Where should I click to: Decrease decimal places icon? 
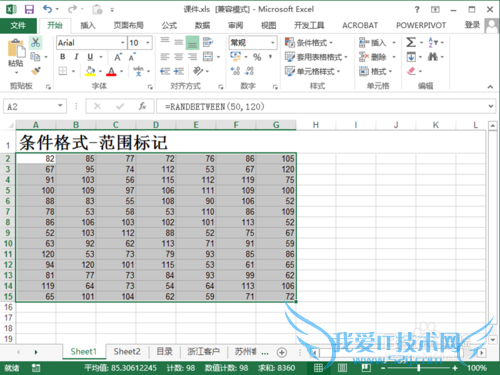(x=249, y=71)
